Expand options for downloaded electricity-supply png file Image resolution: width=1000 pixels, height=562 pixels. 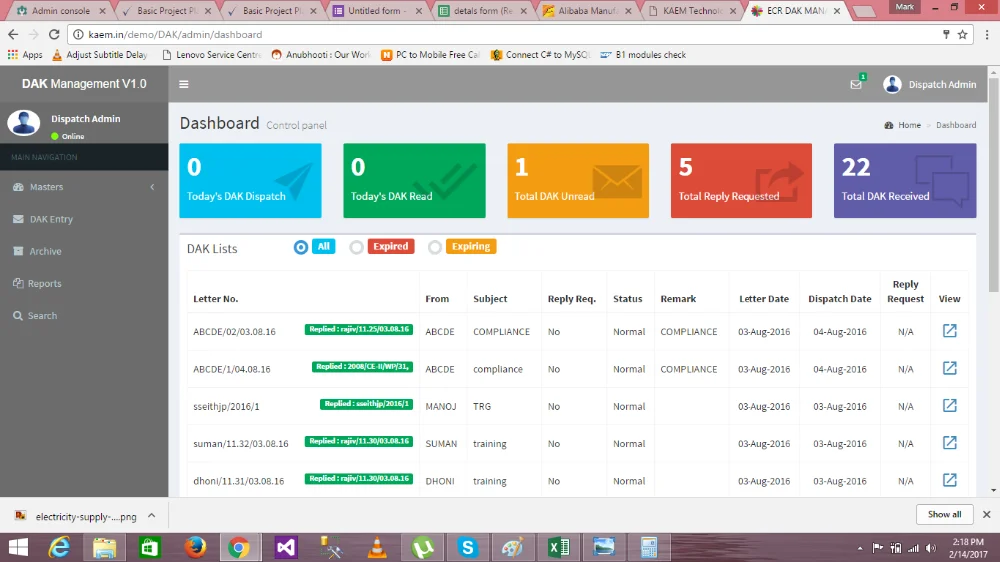pyautogui.click(x=151, y=516)
